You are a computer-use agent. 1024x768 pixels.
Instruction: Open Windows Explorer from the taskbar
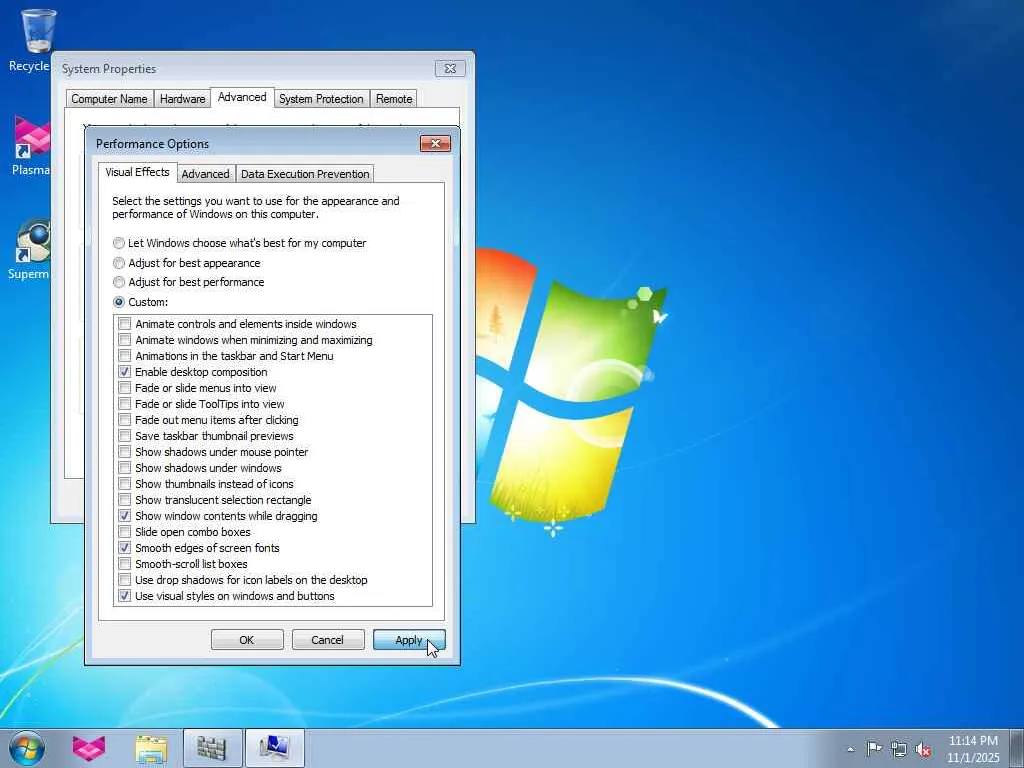pyautogui.click(x=151, y=748)
